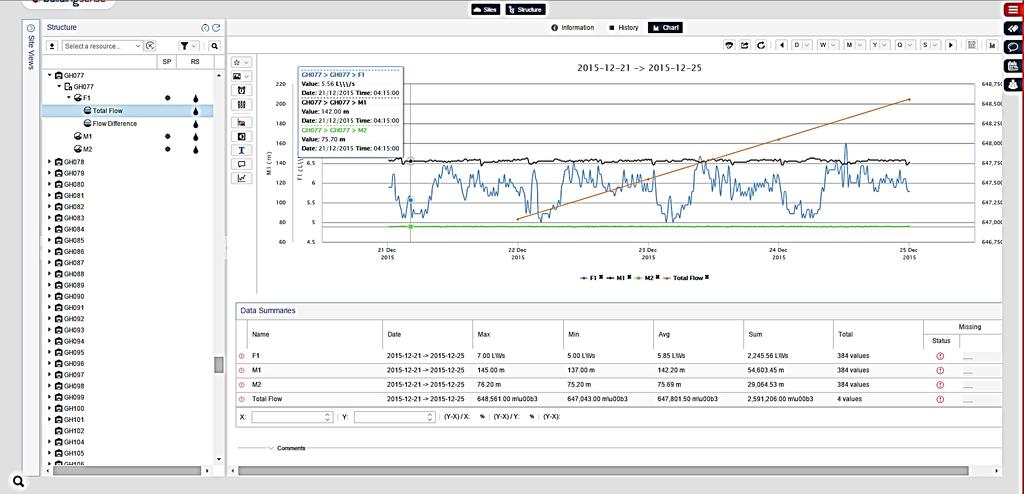1024x494 pixels.
Task: Reload the chart with refresh icon
Action: coord(761,45)
